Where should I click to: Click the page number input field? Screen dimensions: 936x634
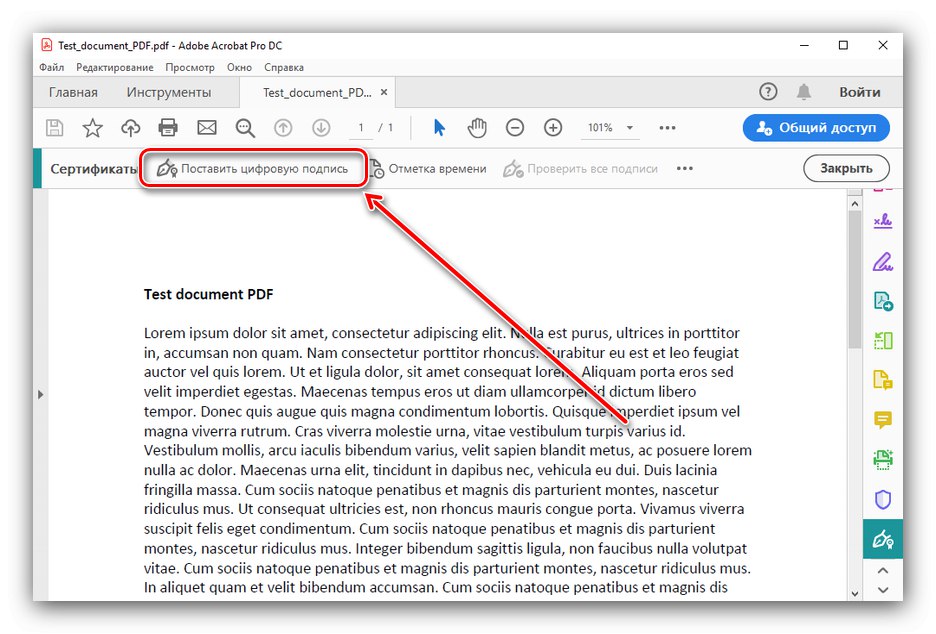tap(361, 128)
